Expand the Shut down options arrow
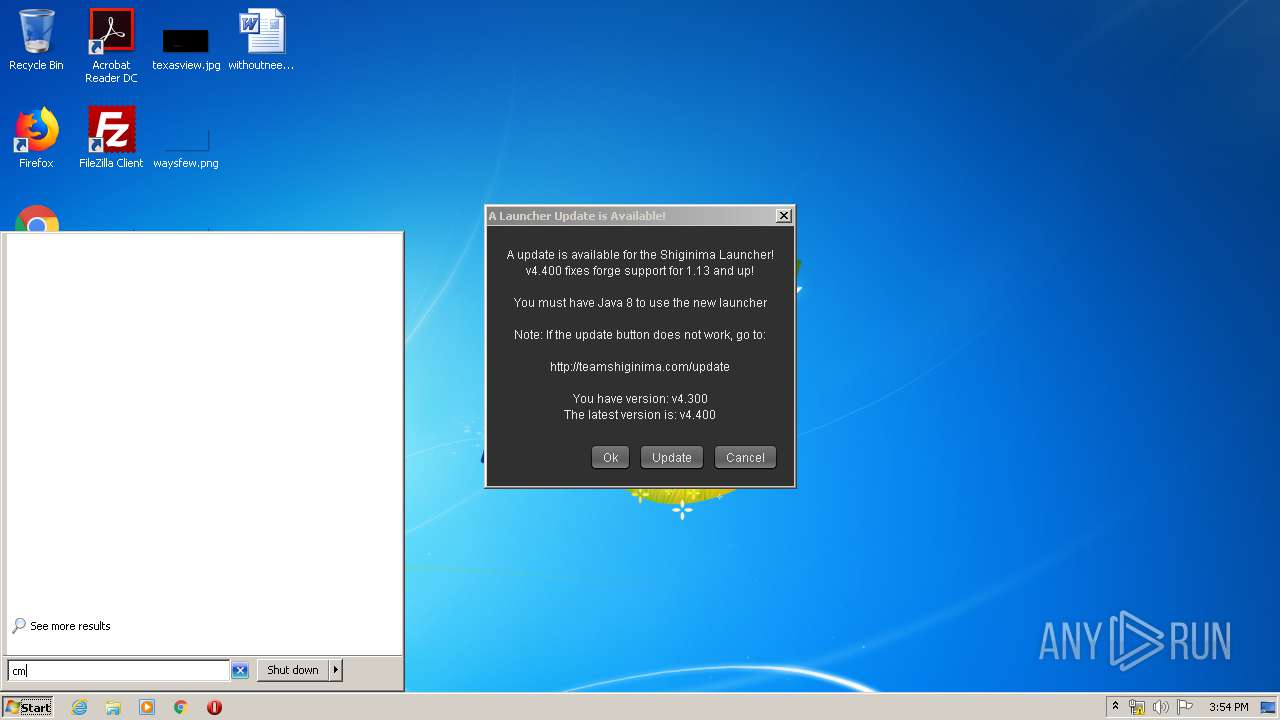Viewport: 1280px width, 720px height. click(x=336, y=670)
